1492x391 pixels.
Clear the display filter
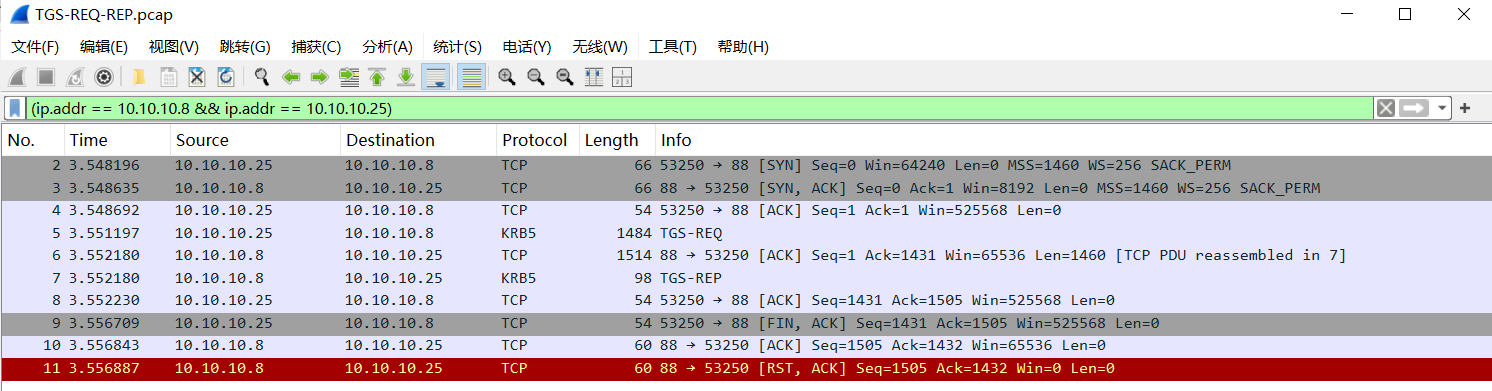(1385, 108)
